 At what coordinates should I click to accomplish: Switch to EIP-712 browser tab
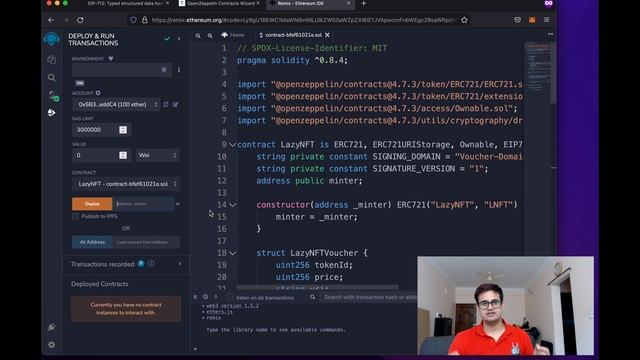tap(126, 4)
